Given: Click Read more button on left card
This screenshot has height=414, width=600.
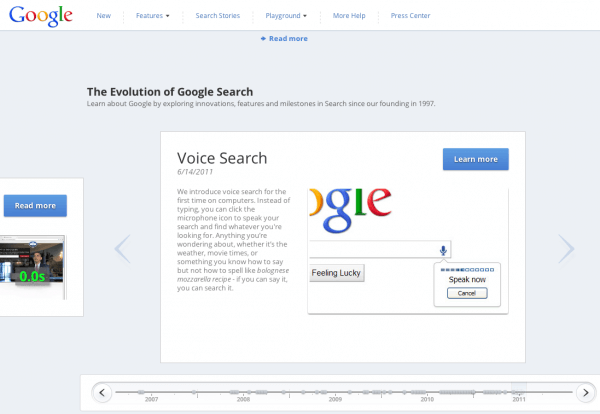Looking at the screenshot, I should (35, 205).
